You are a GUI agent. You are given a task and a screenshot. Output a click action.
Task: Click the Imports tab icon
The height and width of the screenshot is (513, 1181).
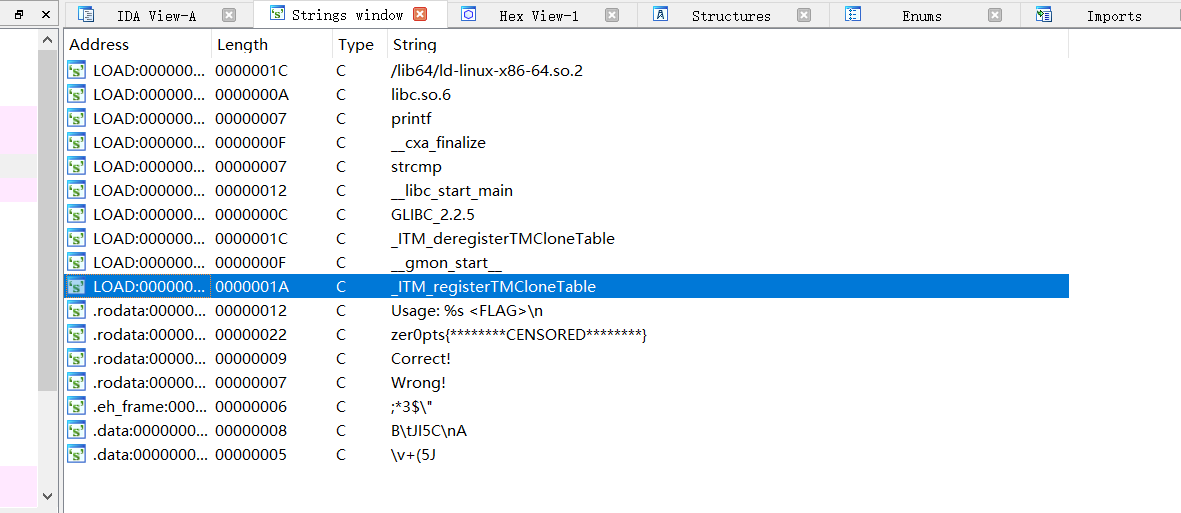[x=1044, y=15]
